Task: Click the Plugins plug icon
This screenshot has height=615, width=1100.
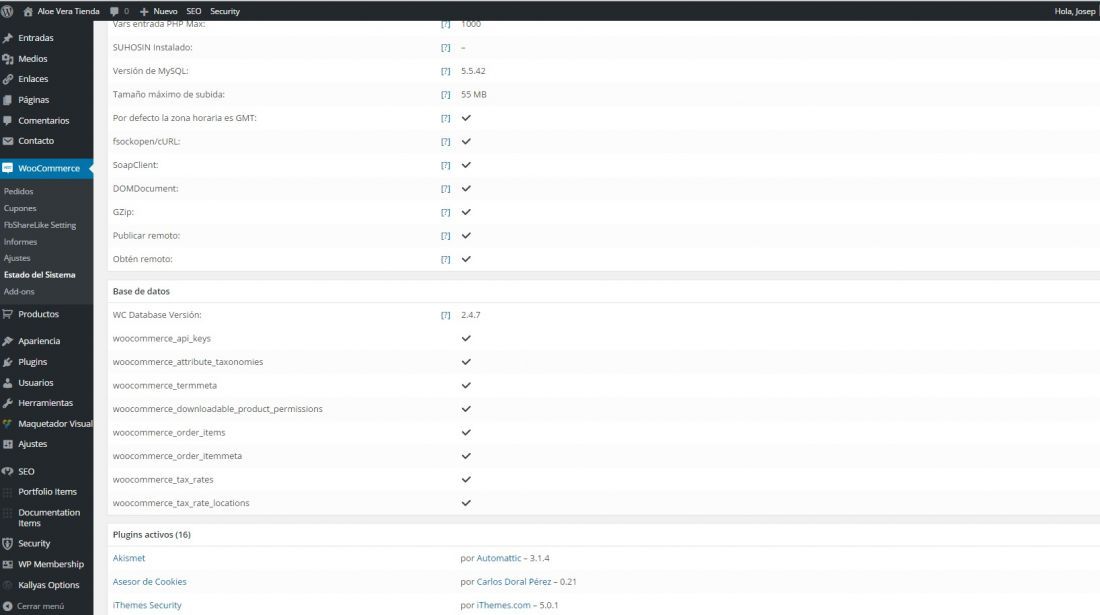Action: (8, 362)
